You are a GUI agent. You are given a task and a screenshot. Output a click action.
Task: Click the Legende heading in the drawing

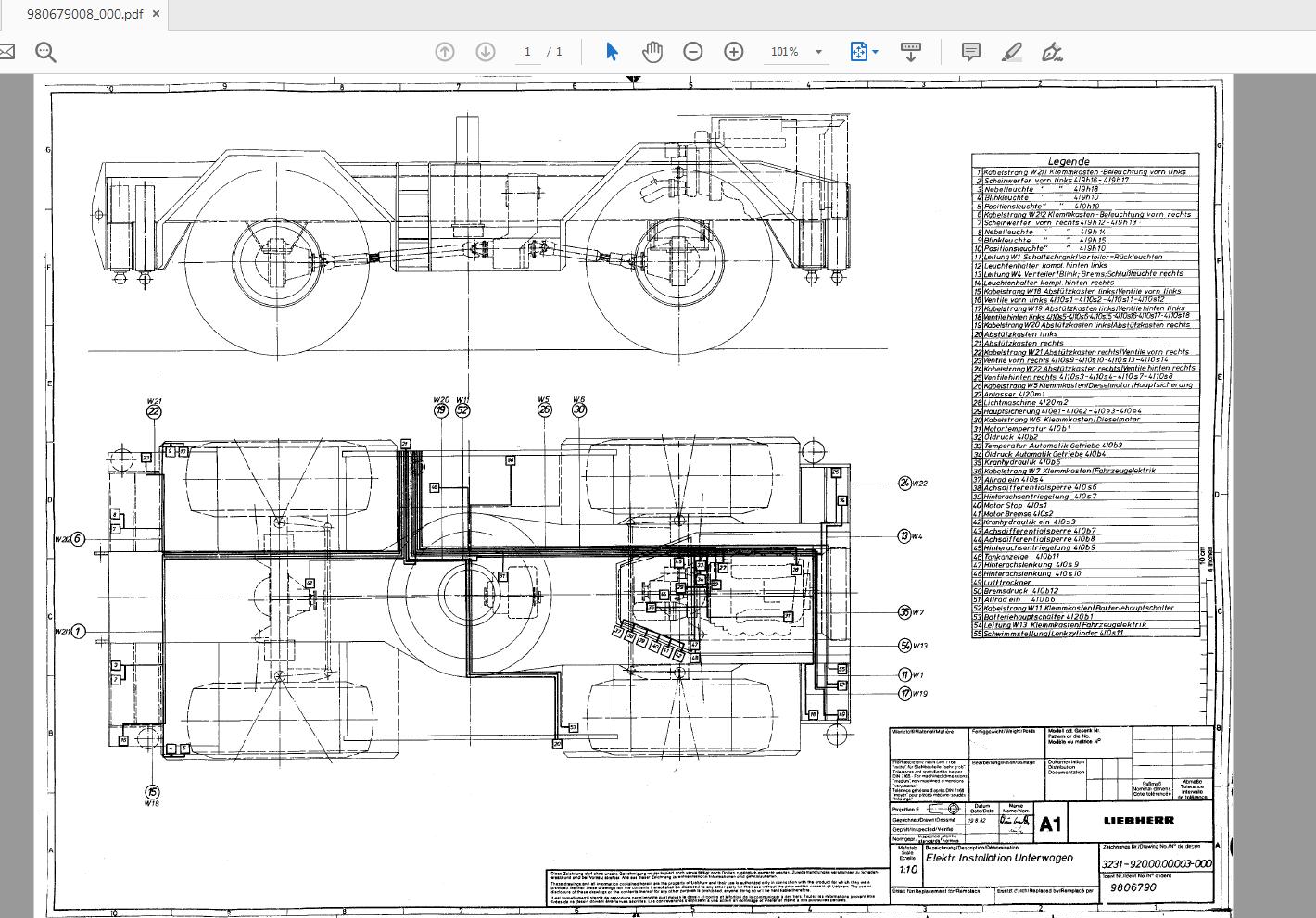pos(1069,161)
